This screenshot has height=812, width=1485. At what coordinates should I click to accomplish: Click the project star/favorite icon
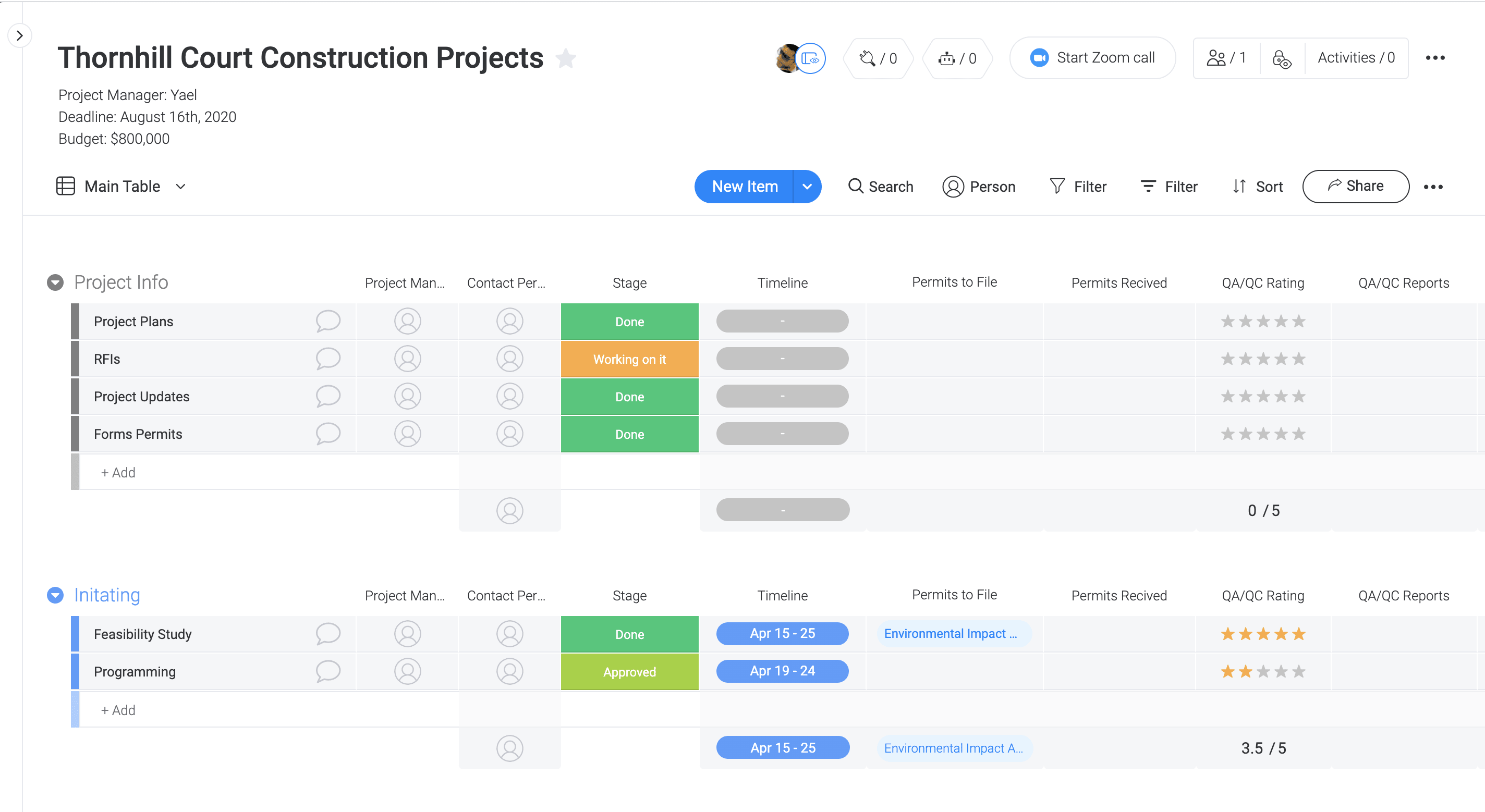pos(565,58)
